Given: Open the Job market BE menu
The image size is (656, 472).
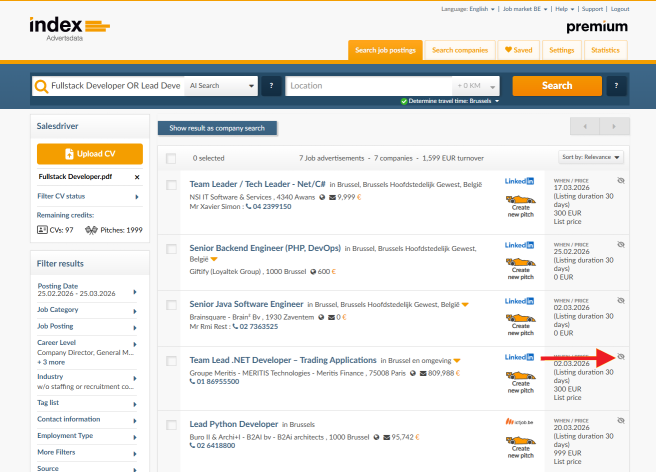Looking at the screenshot, I should point(525,9).
